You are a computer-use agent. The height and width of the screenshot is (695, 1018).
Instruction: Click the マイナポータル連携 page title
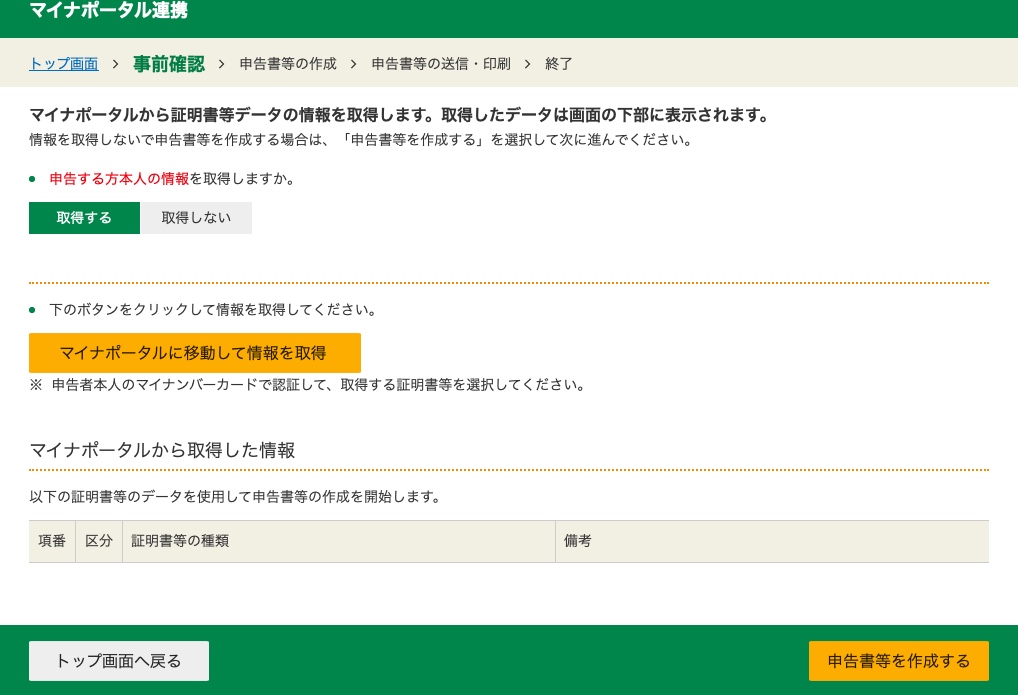point(108,10)
